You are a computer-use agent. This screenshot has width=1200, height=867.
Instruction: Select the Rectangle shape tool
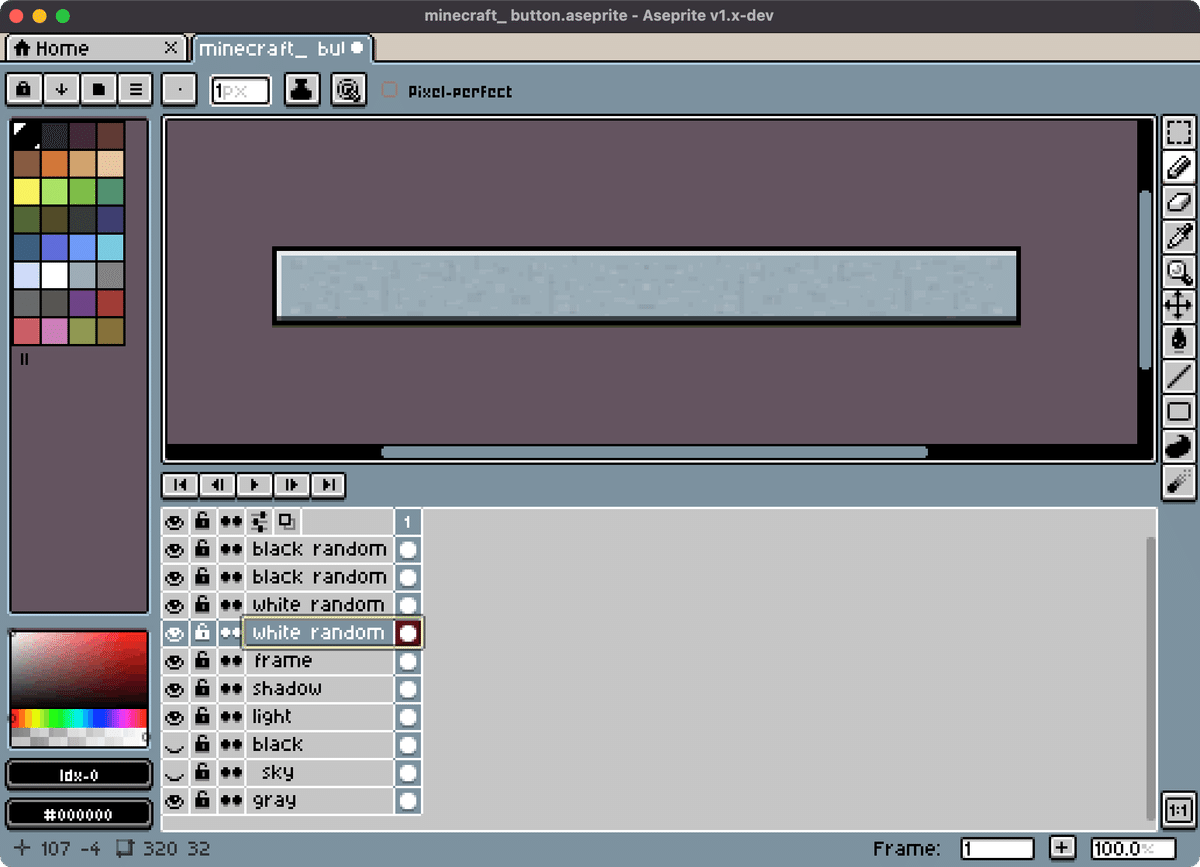point(1179,410)
